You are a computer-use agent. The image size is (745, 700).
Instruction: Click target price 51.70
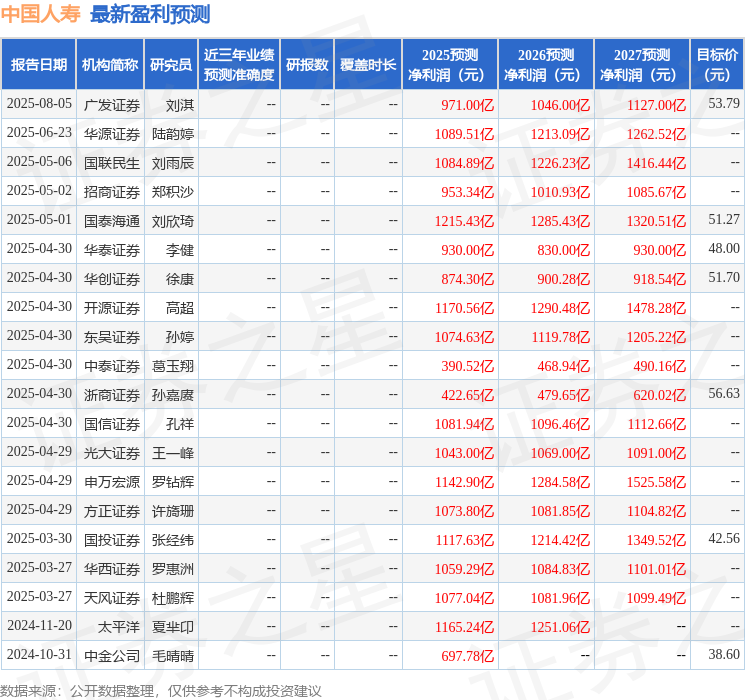click(x=724, y=277)
